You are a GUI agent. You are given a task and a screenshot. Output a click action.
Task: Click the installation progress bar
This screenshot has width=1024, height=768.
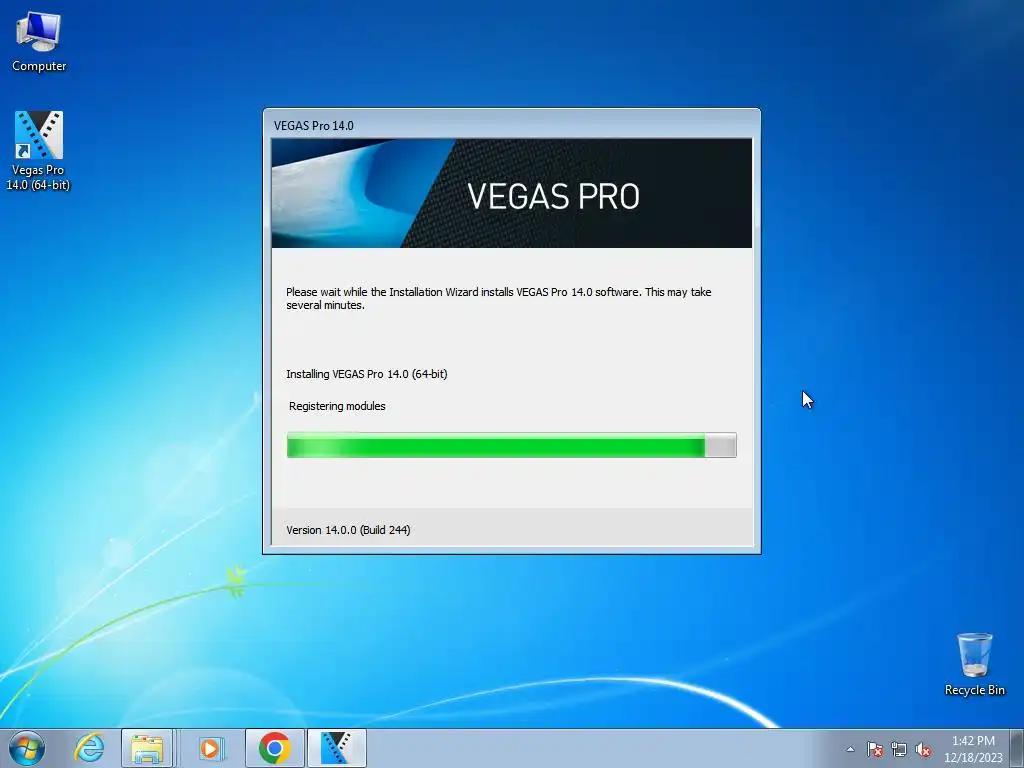click(511, 445)
